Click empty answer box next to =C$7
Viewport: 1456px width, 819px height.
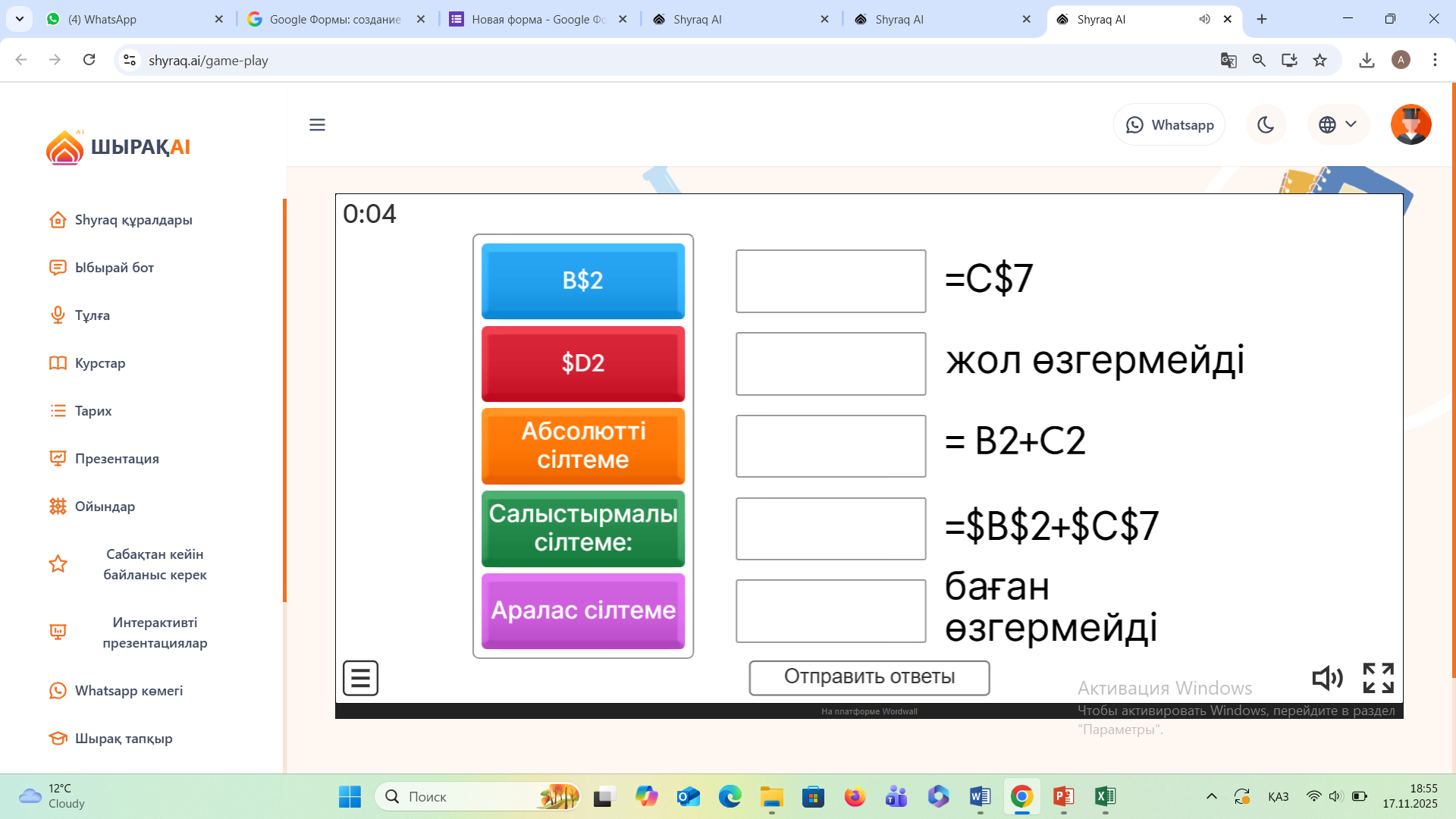pyautogui.click(x=830, y=281)
